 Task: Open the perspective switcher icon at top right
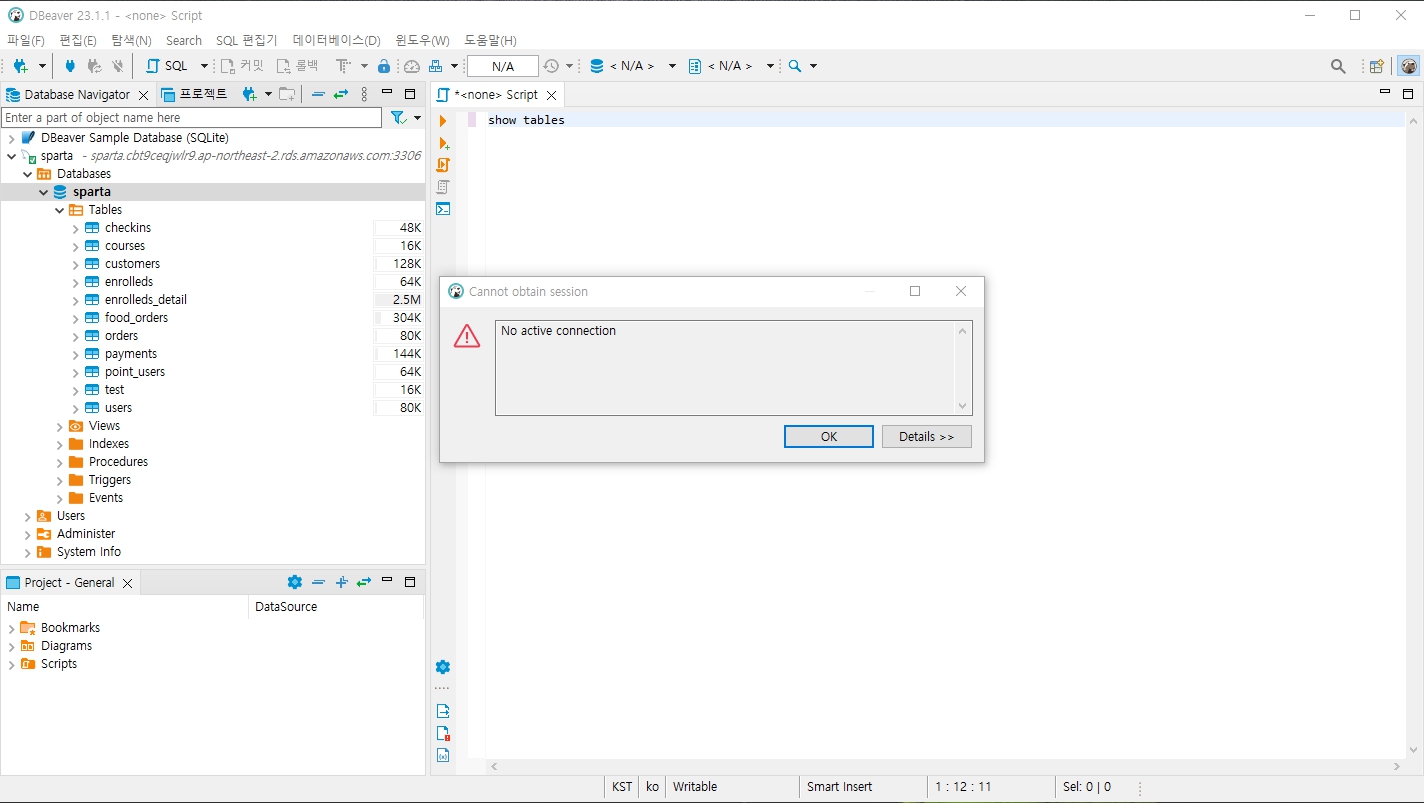[x=1377, y=66]
